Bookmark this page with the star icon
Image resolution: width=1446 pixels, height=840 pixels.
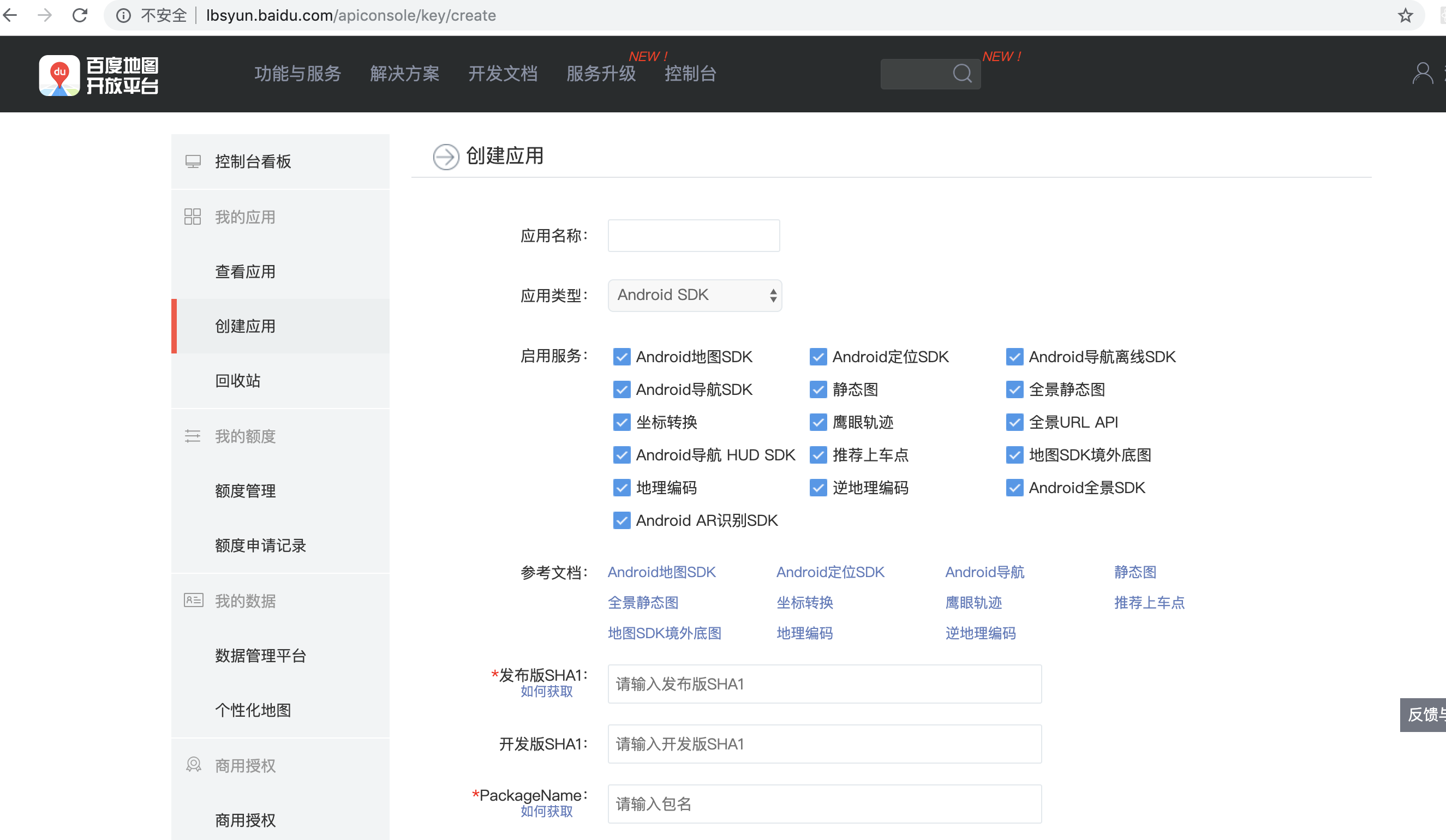point(1405,15)
